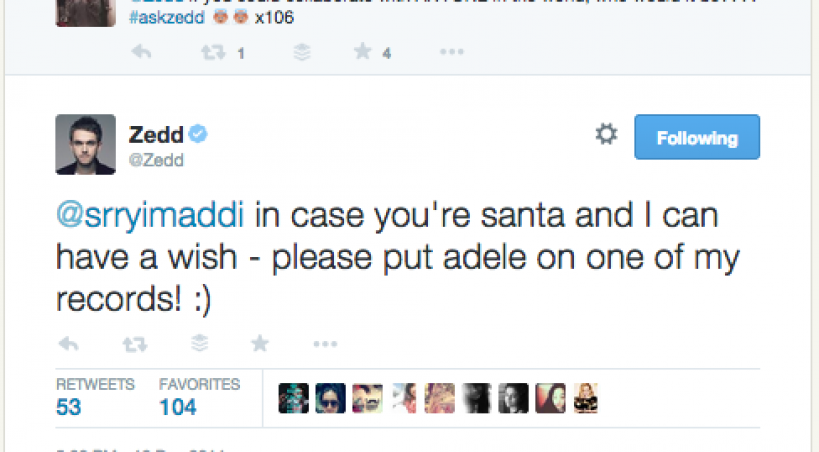Viewport: 819px width, 452px height.
Task: Click the stack icon on the top tweet
Action: pyautogui.click(x=301, y=53)
